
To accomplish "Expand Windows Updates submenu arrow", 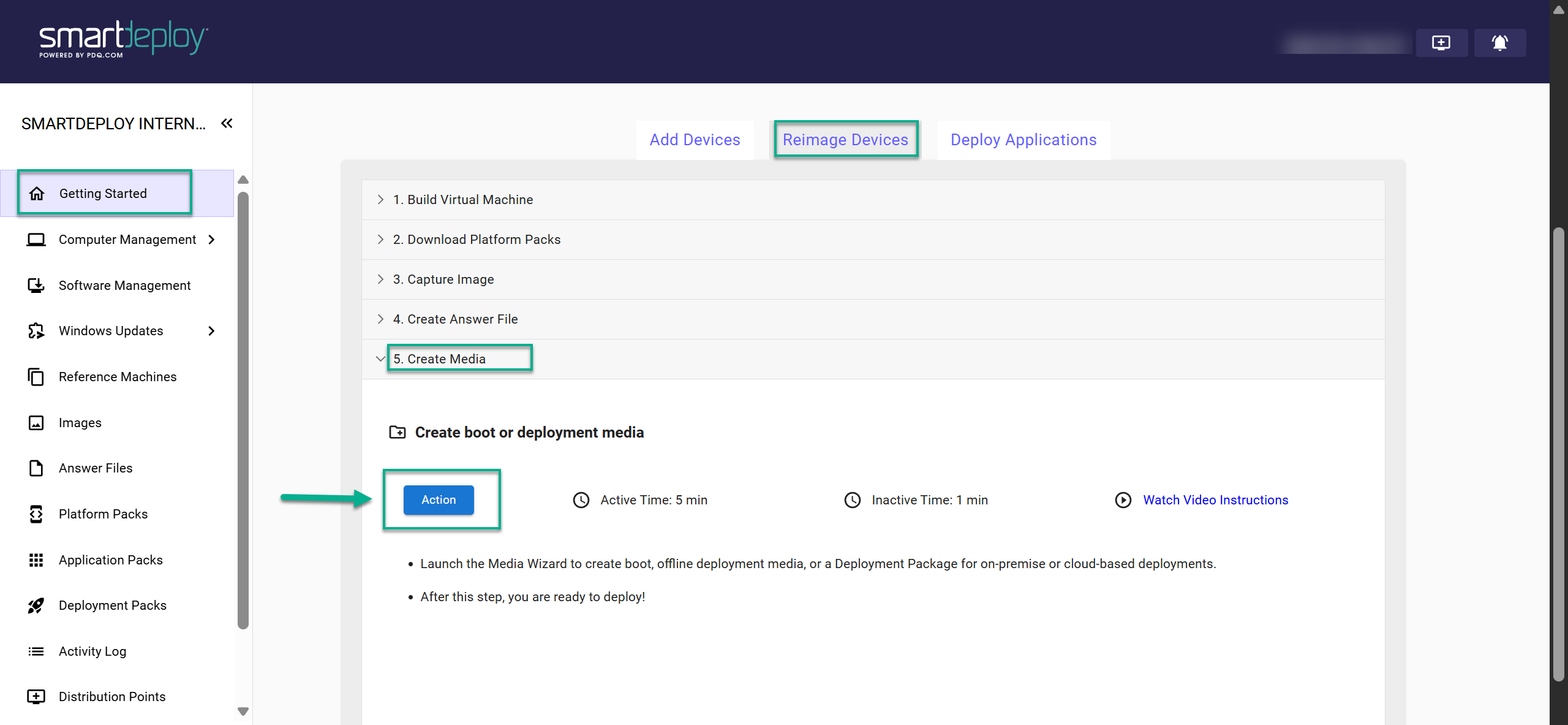I will [x=211, y=331].
